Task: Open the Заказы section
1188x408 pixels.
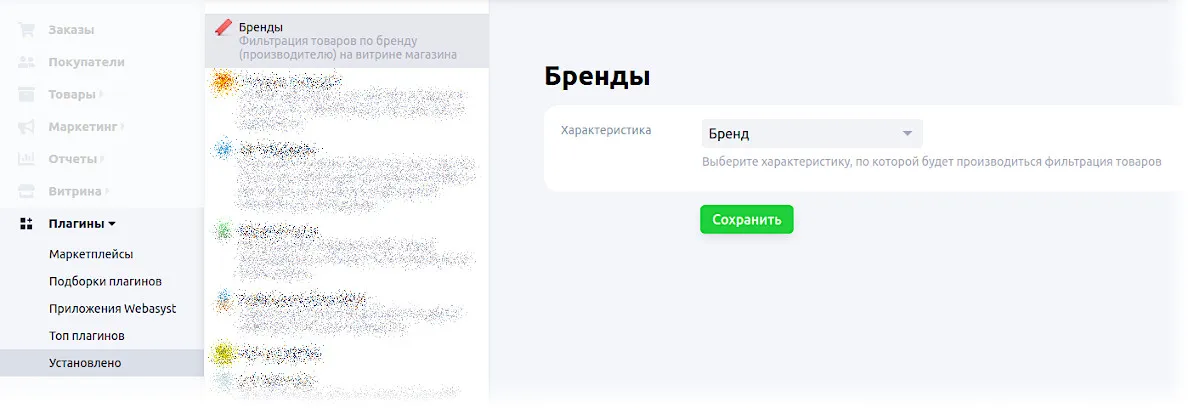Action: pyautogui.click(x=71, y=30)
